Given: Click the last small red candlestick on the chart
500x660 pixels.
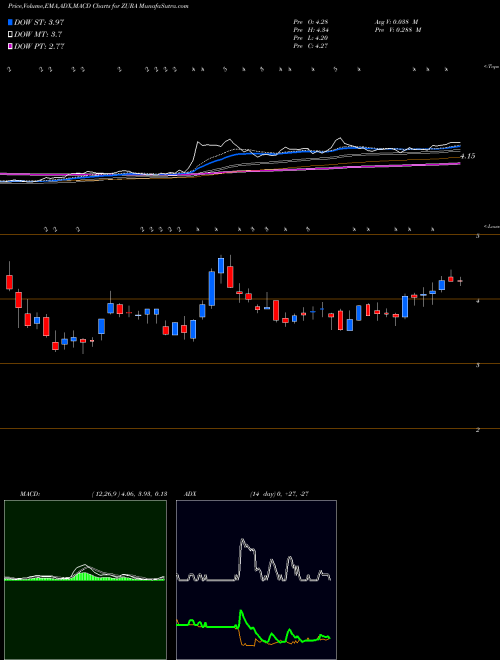Looking at the screenshot, I should (460, 281).
